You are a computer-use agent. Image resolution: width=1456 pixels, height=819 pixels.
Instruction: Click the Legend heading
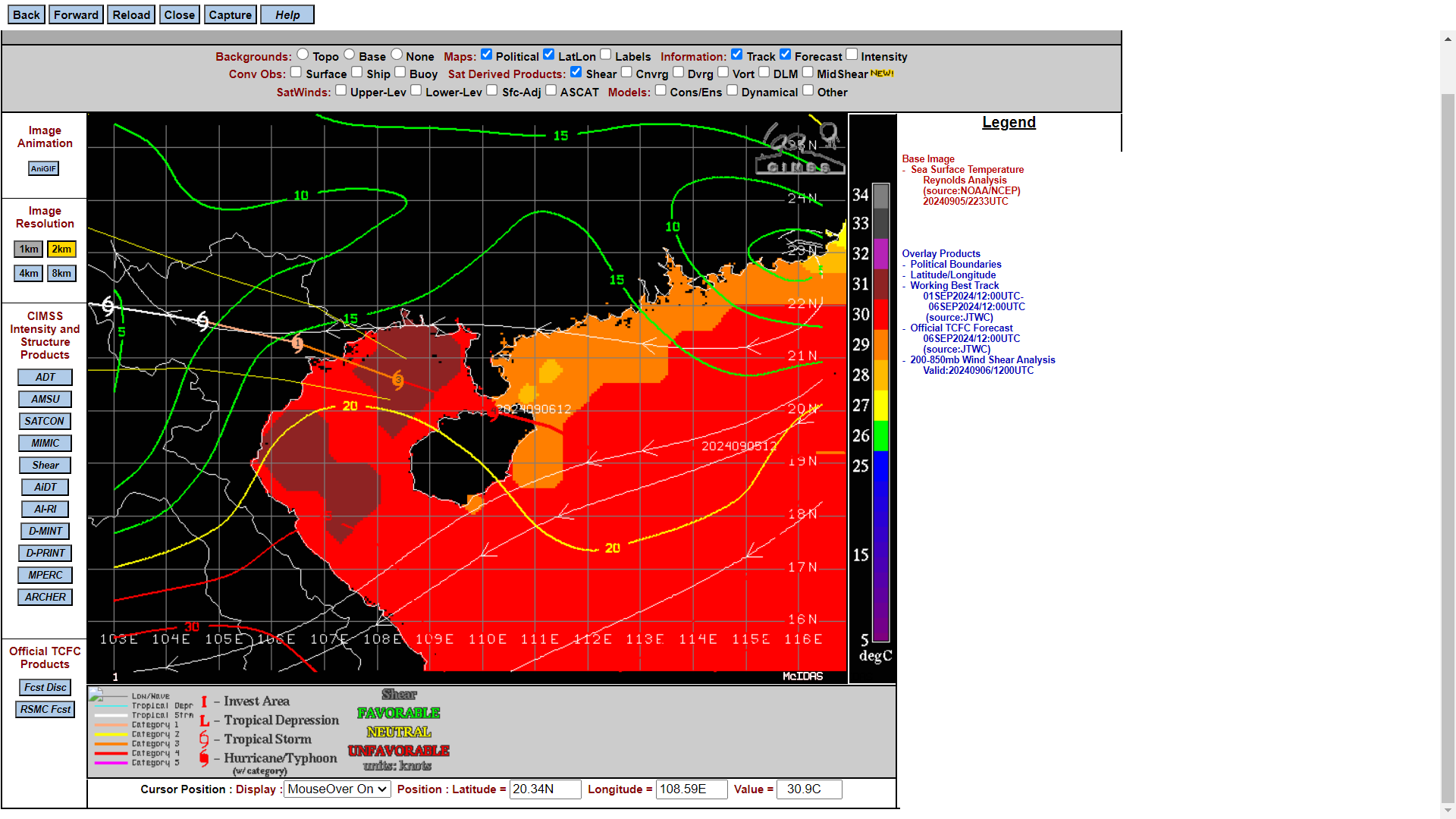(1009, 122)
